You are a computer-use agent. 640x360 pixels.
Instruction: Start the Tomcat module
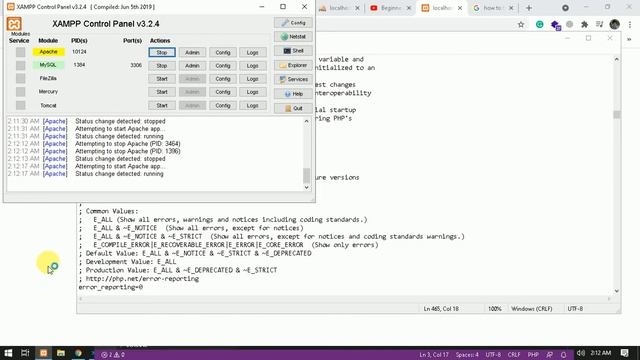click(x=162, y=106)
